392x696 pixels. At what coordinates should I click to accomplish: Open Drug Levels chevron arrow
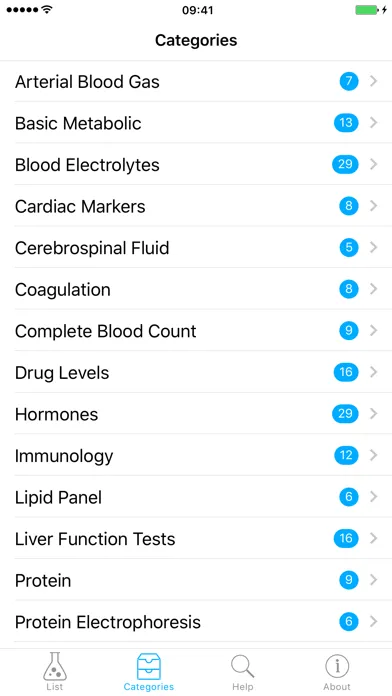coord(373,372)
